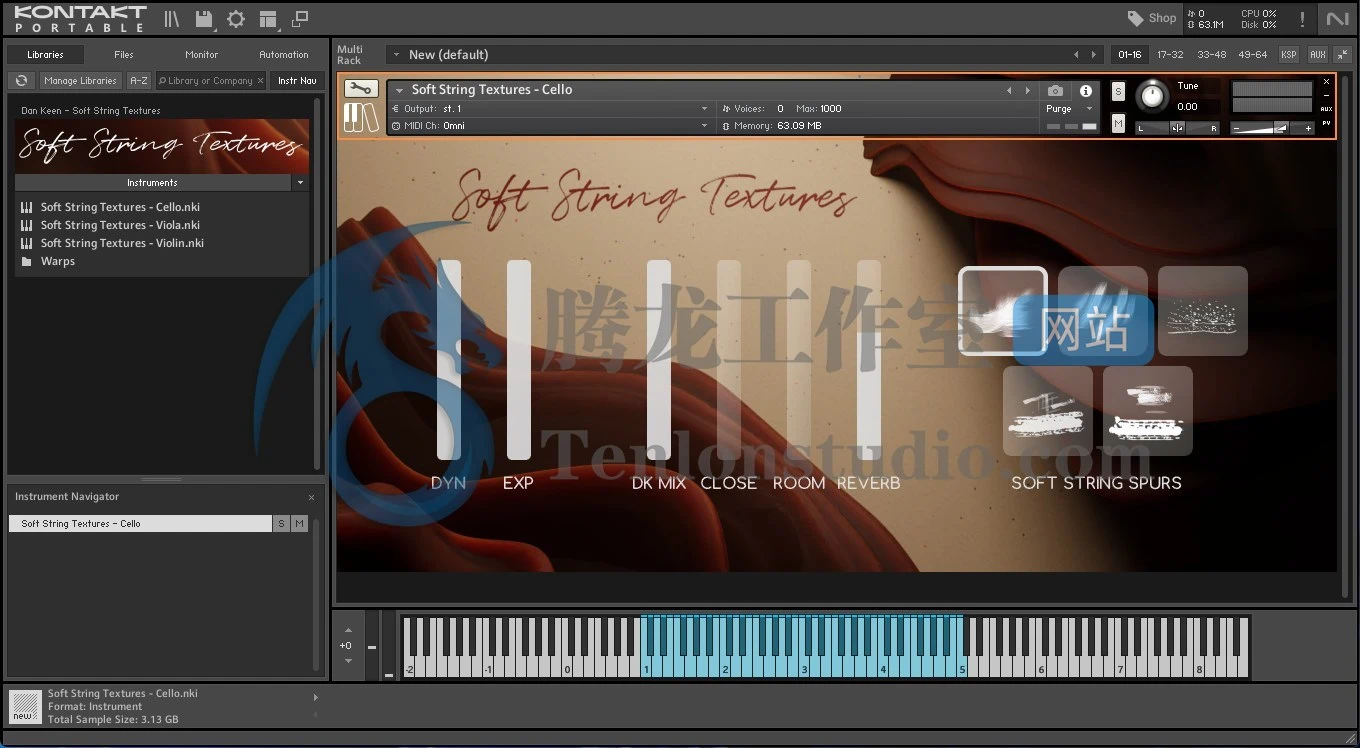This screenshot has width=1360, height=748.
Task: Click the EXP slider
Action: tap(519, 360)
